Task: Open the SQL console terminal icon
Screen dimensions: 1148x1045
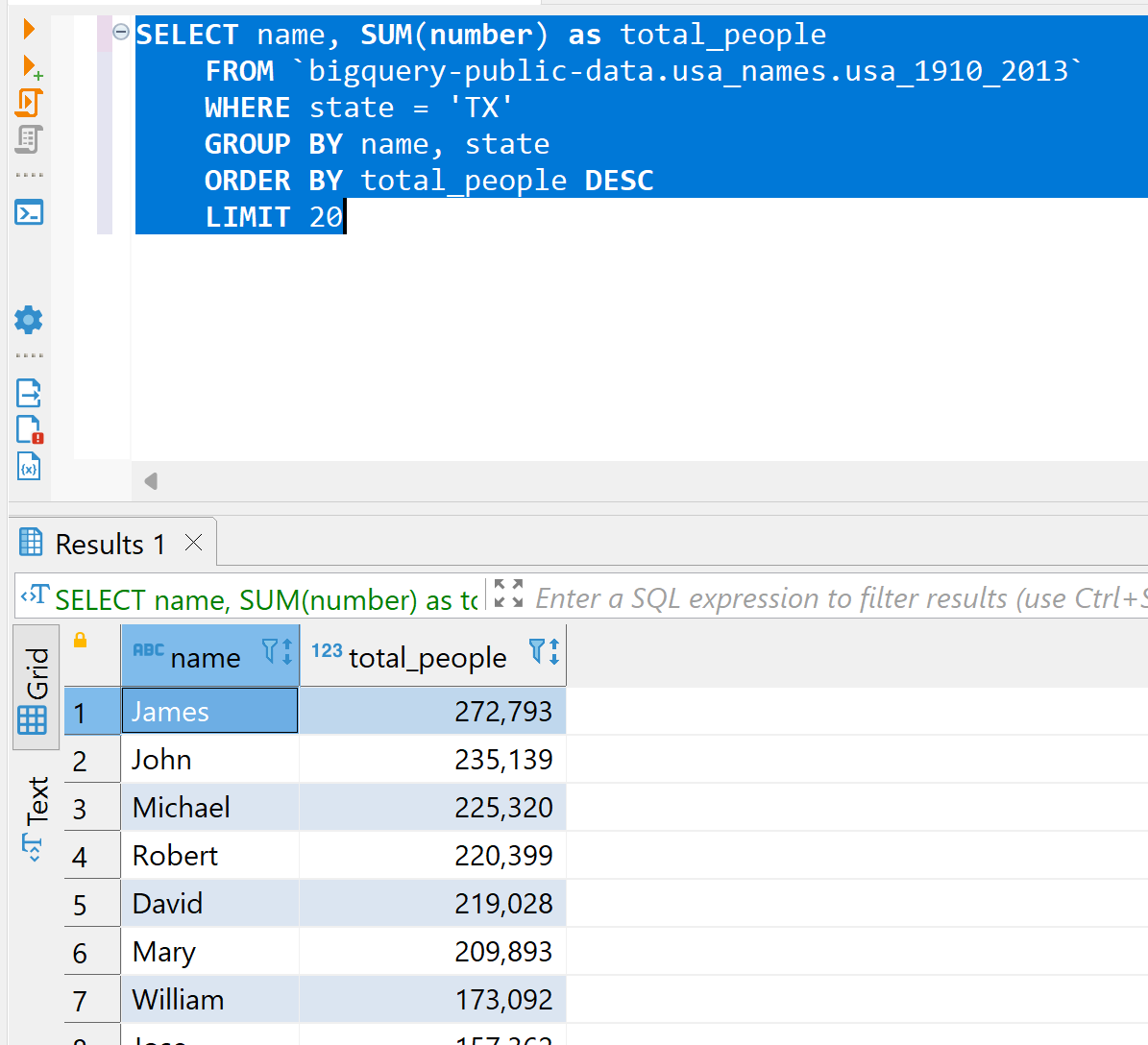Action: (x=29, y=212)
